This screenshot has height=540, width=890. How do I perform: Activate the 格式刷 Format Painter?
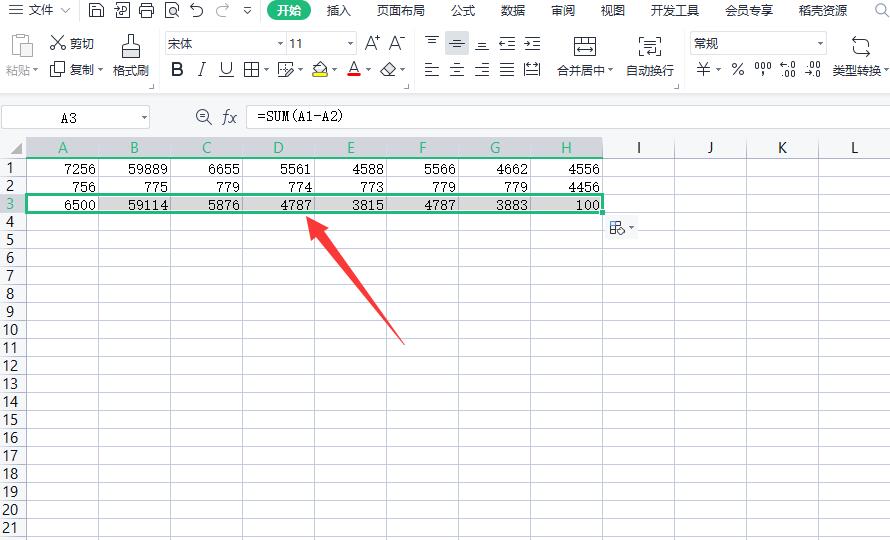[131, 55]
